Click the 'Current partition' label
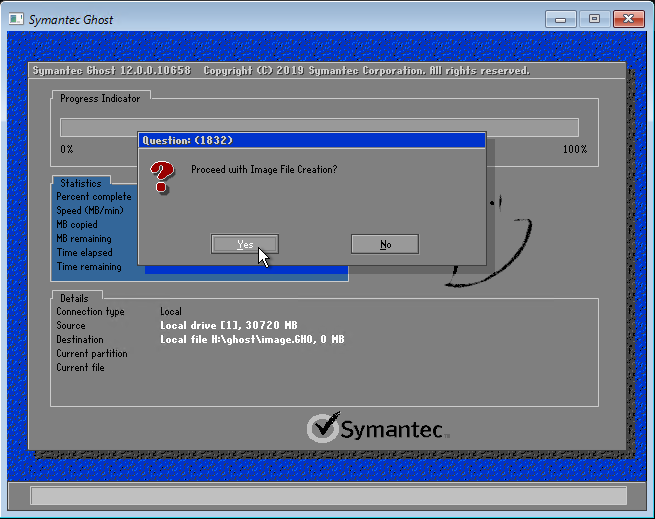The width and height of the screenshot is (655, 519). tap(92, 354)
